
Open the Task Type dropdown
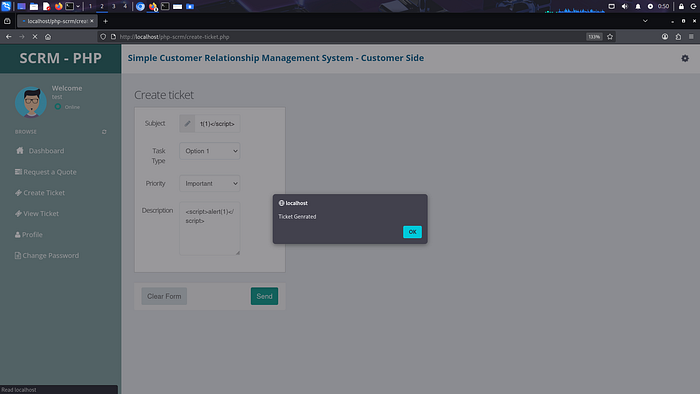click(x=209, y=151)
